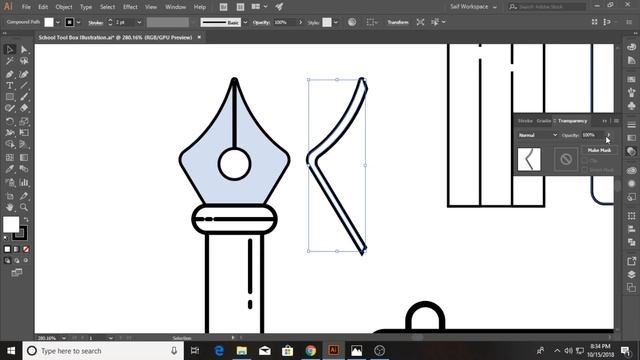Open the Symbols panel club icon
Screen dimensions: 640x360
(x=631, y=106)
